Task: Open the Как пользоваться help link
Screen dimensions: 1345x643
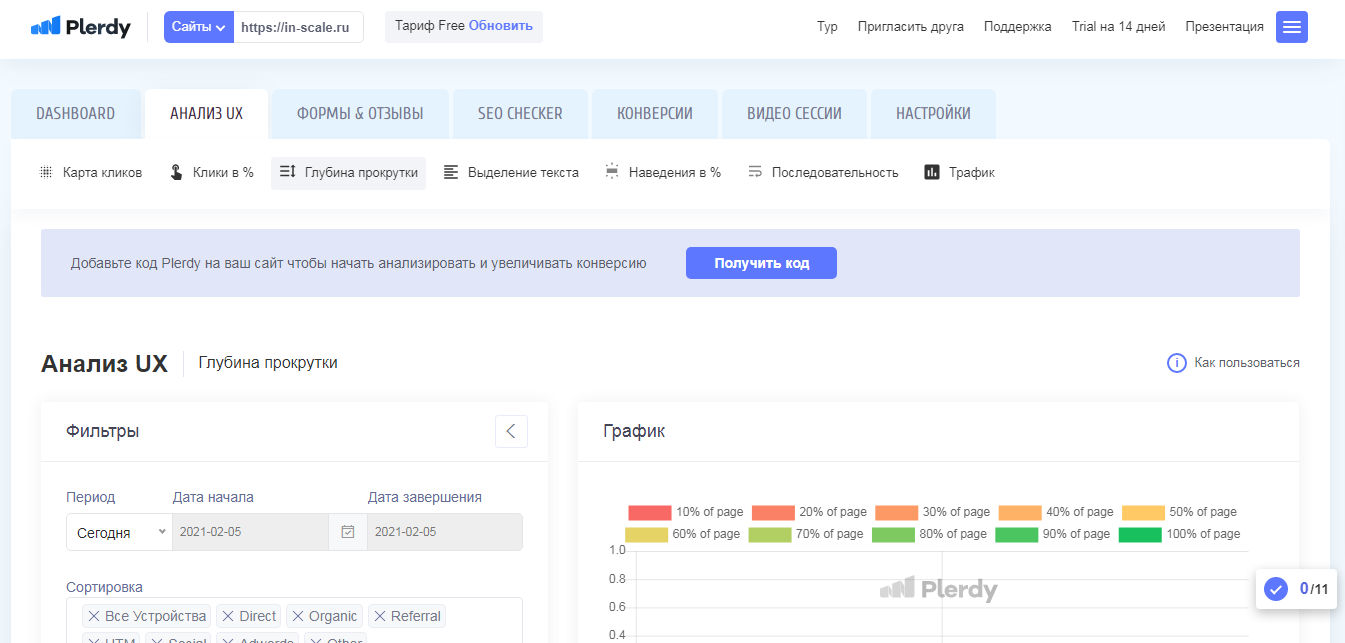Action: pos(1247,362)
